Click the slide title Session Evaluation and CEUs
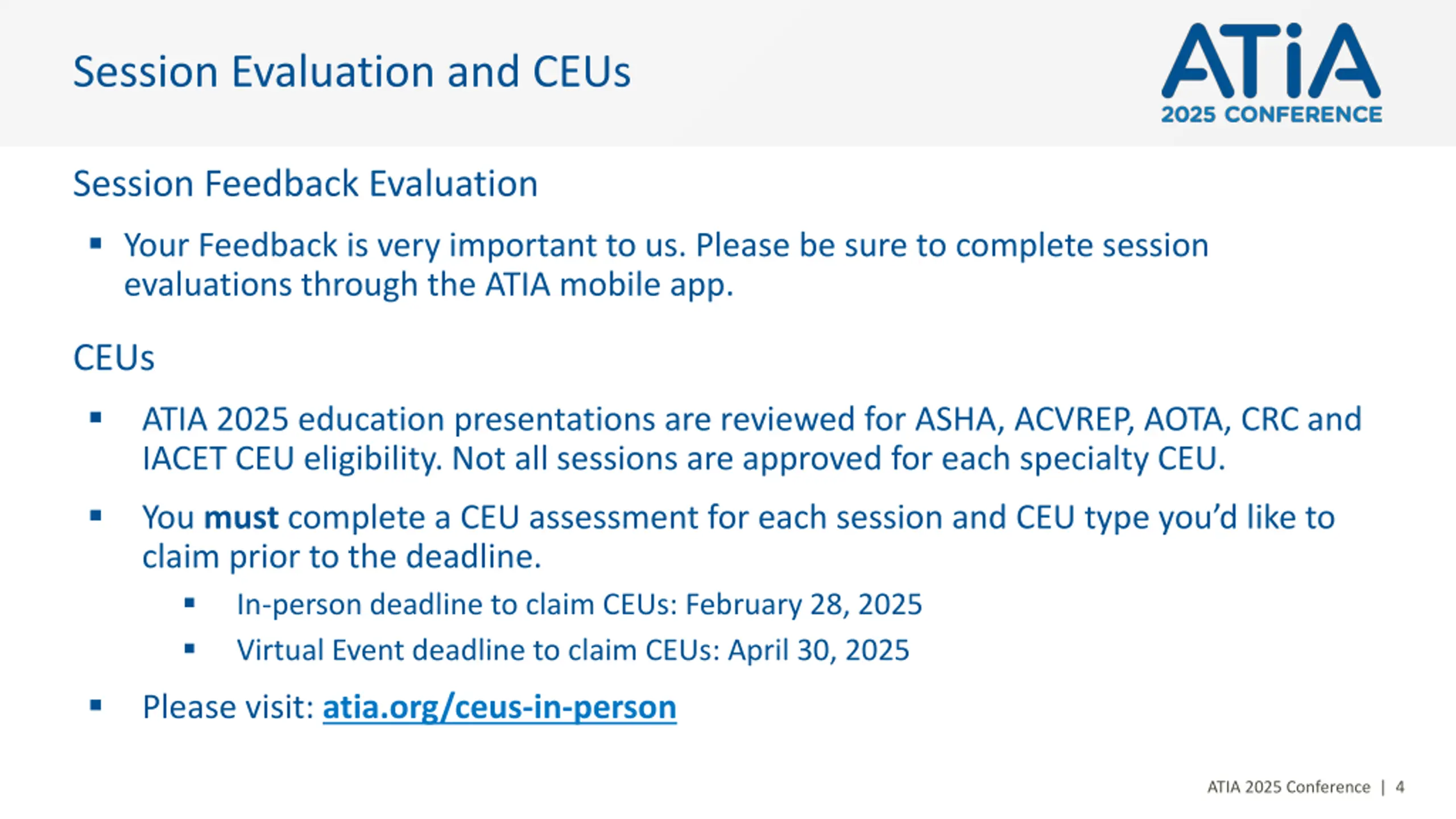Image resolution: width=1456 pixels, height=819 pixels. click(x=351, y=72)
